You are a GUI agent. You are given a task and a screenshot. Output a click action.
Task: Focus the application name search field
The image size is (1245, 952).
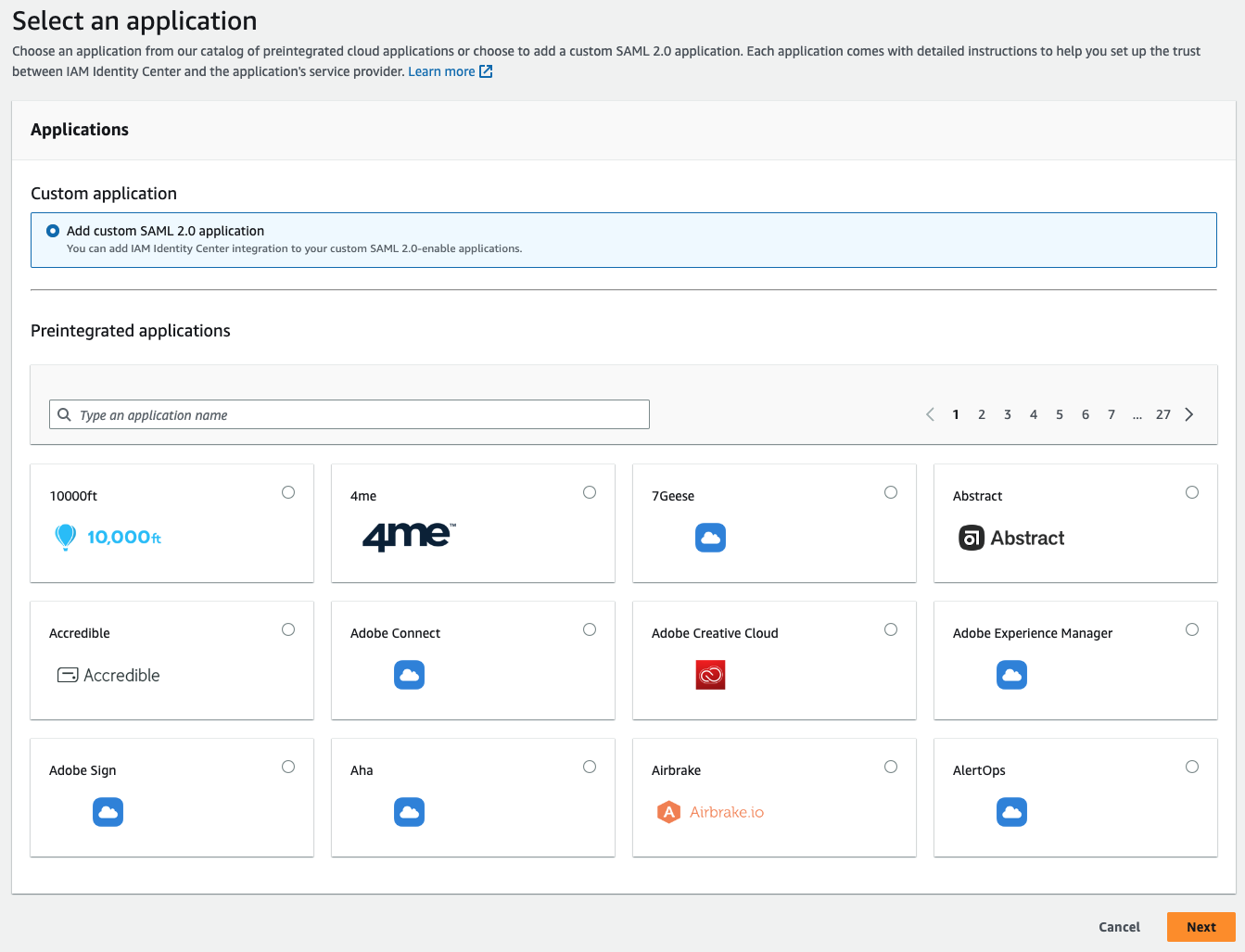349,414
